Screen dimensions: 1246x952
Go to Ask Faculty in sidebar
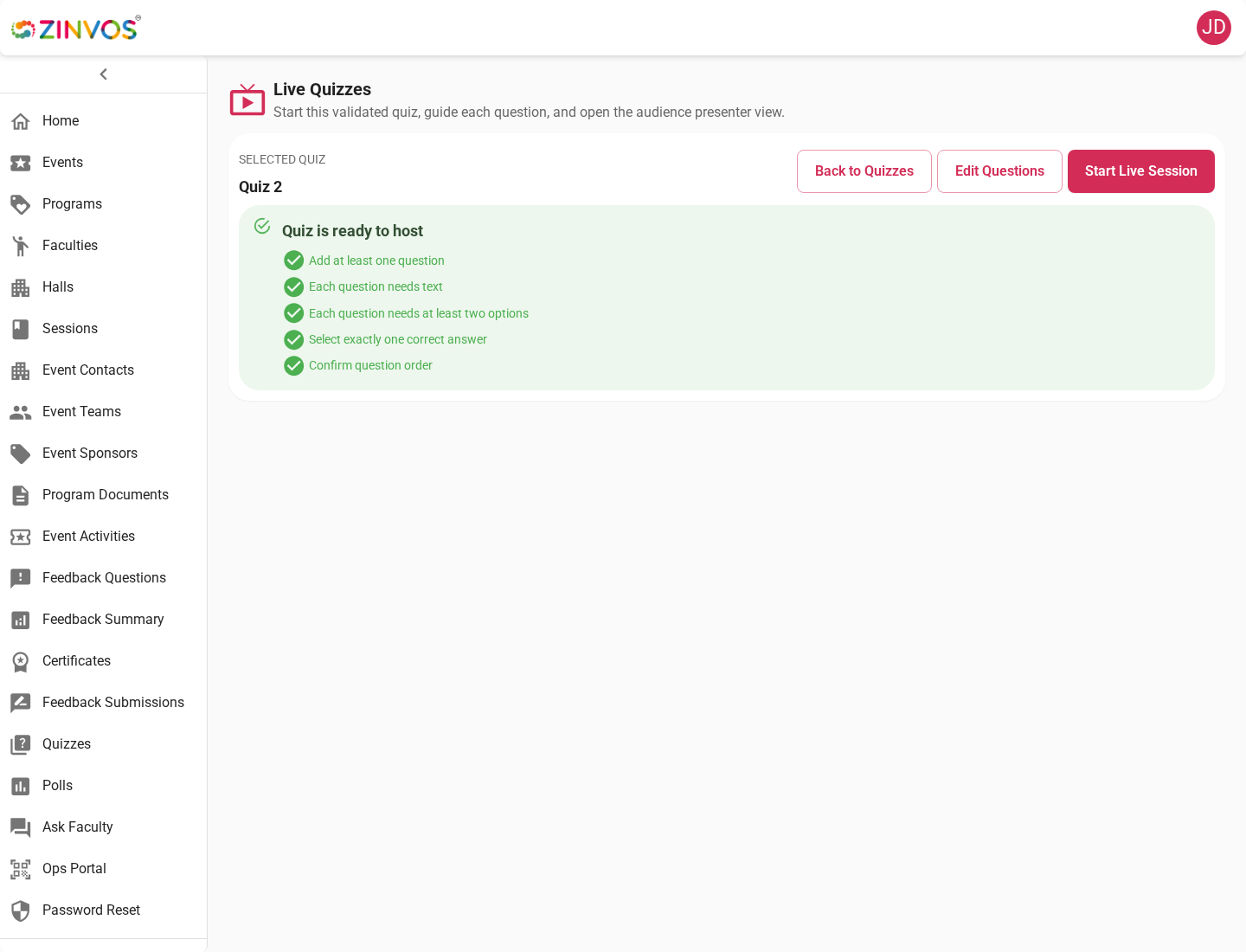pyautogui.click(x=104, y=827)
